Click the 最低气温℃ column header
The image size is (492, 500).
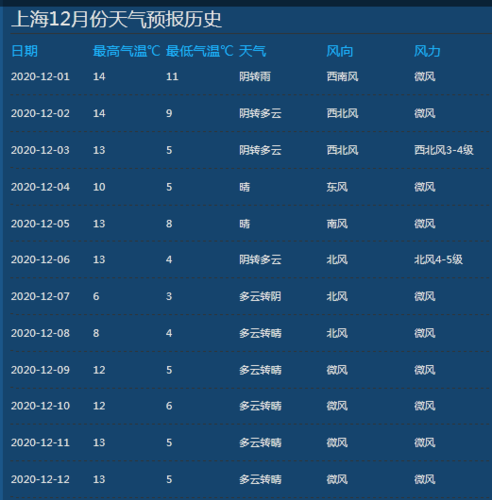point(199,51)
